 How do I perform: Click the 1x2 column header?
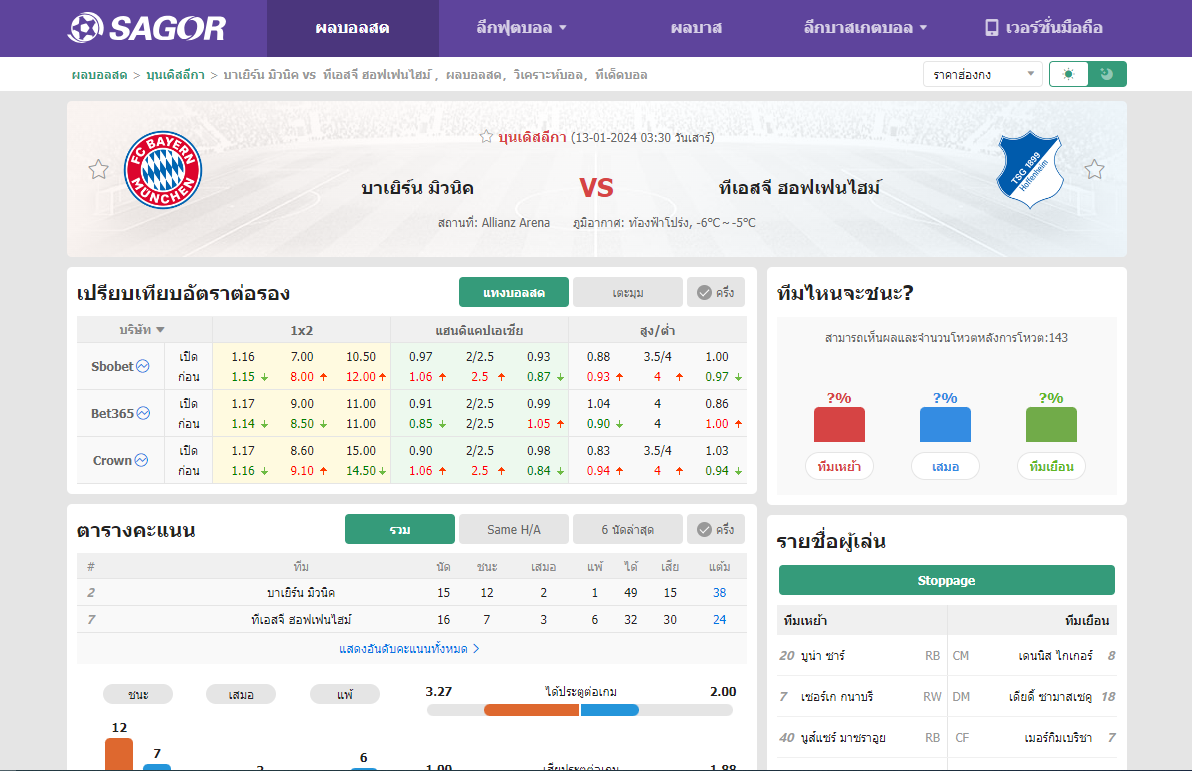click(302, 330)
